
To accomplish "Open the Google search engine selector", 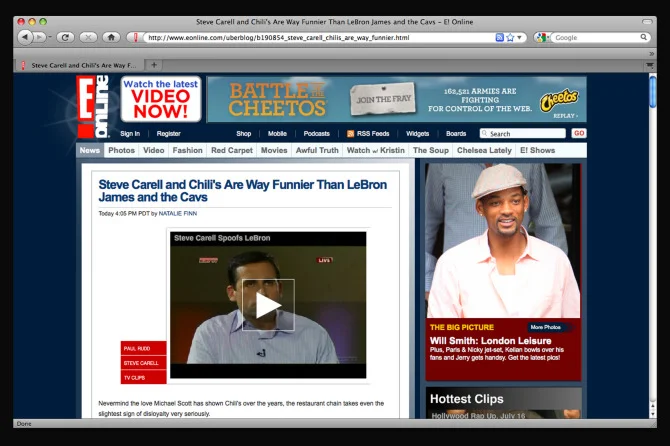I will (x=543, y=38).
